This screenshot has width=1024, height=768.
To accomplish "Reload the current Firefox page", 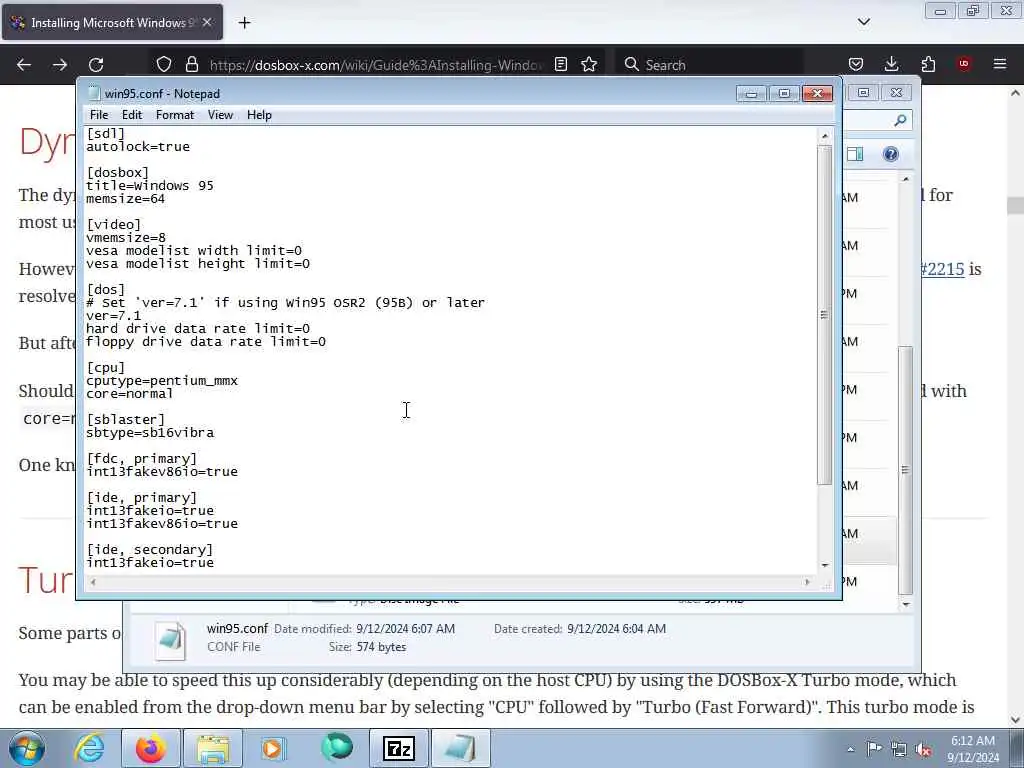I will coord(96,65).
